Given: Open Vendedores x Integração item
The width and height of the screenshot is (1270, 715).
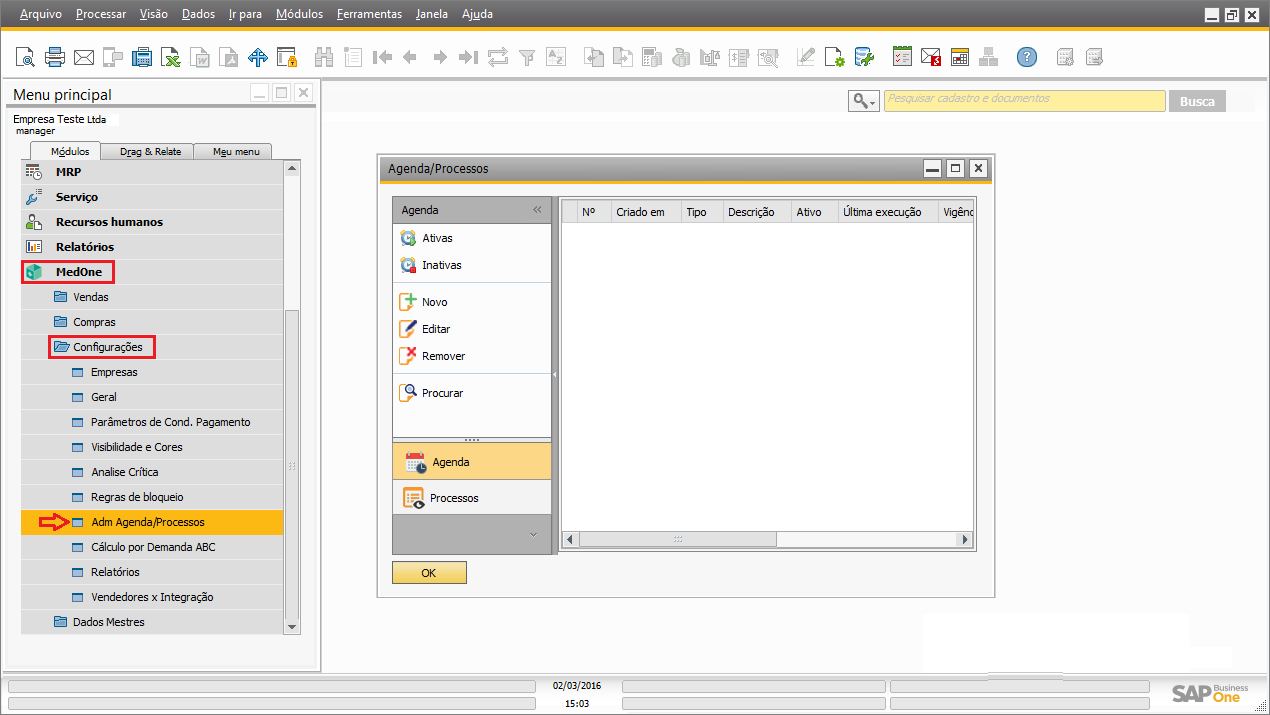Looking at the screenshot, I should pos(152,597).
